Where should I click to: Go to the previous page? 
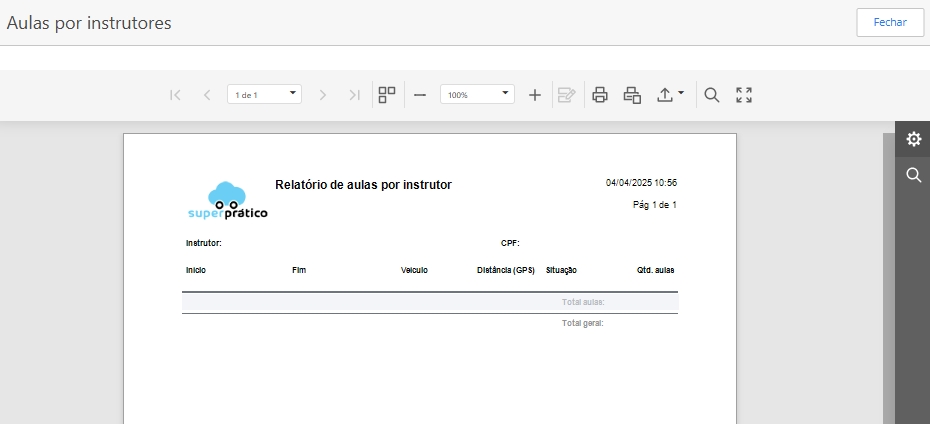[x=207, y=95]
